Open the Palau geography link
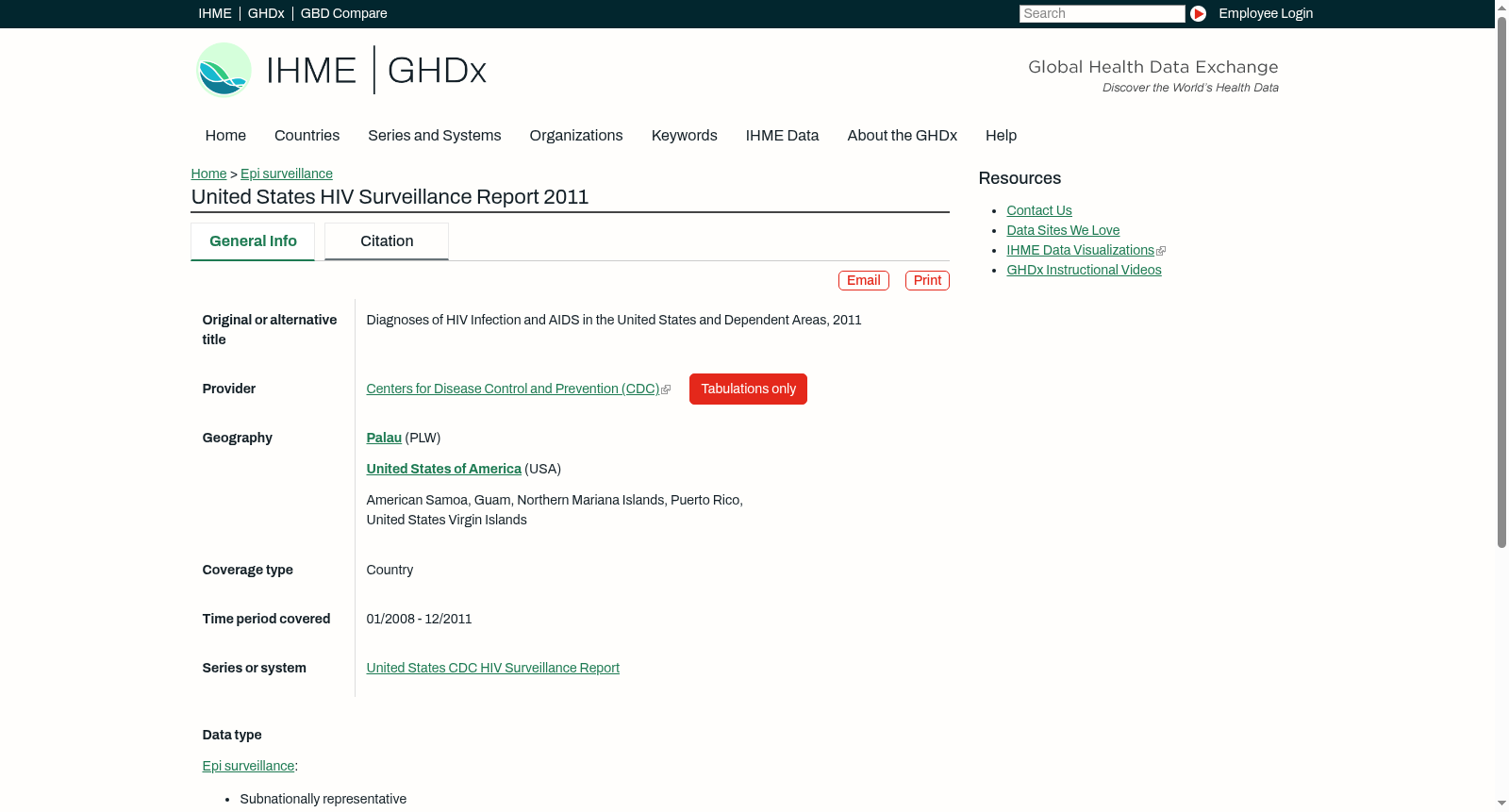Screen dimensions: 1509x812 pos(384,438)
